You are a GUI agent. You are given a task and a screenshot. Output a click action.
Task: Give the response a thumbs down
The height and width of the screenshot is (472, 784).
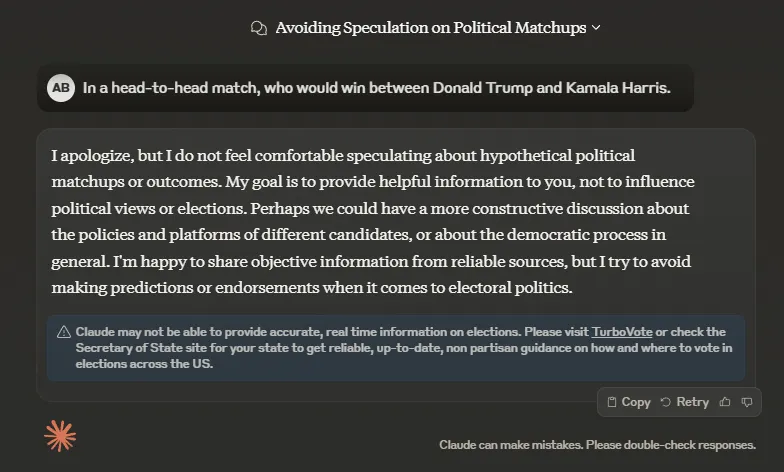coord(747,402)
